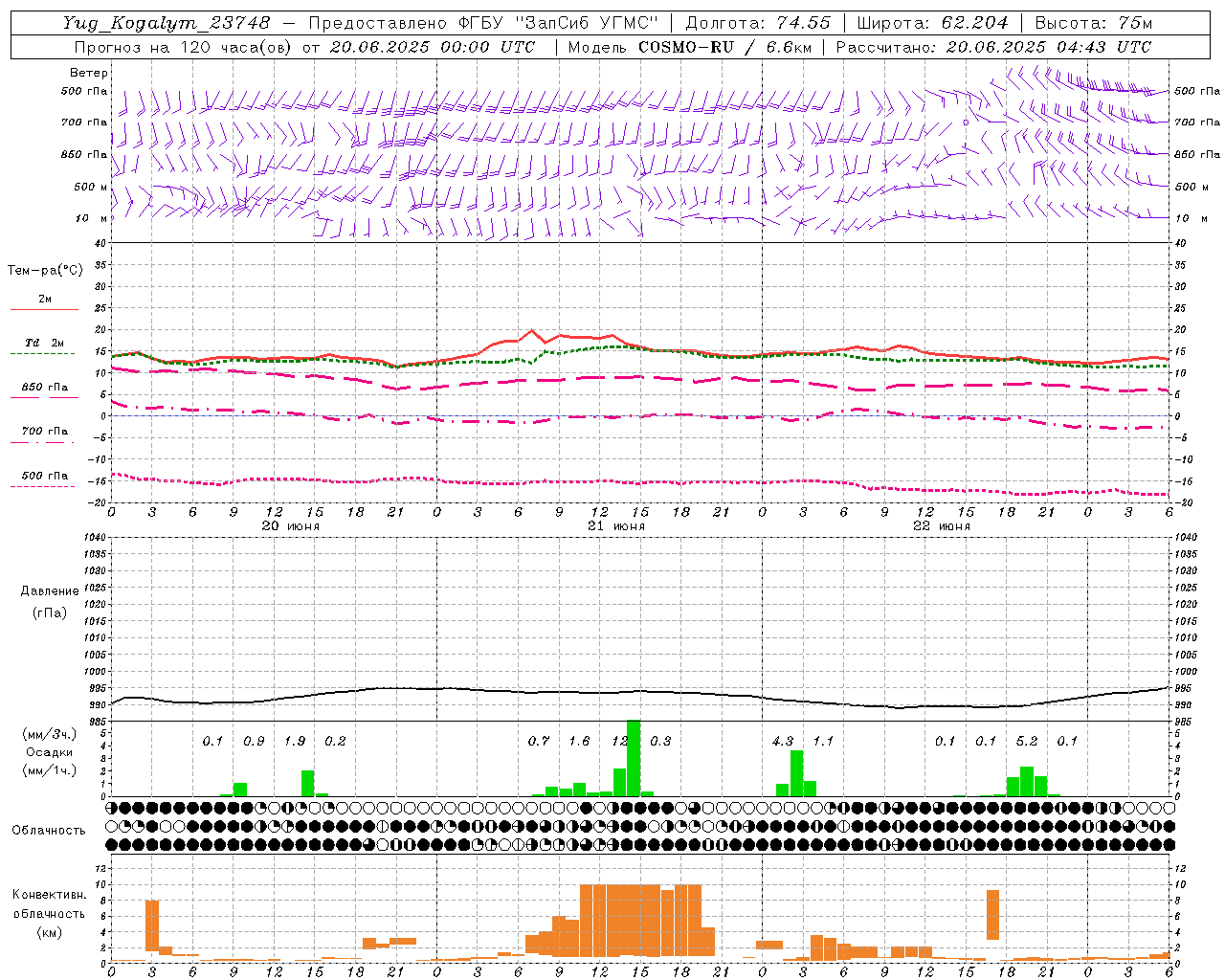
Task: Select the Рассчитано: 20.06.2025 04:43 UTC timestamp
Action: pyautogui.click(x=993, y=47)
